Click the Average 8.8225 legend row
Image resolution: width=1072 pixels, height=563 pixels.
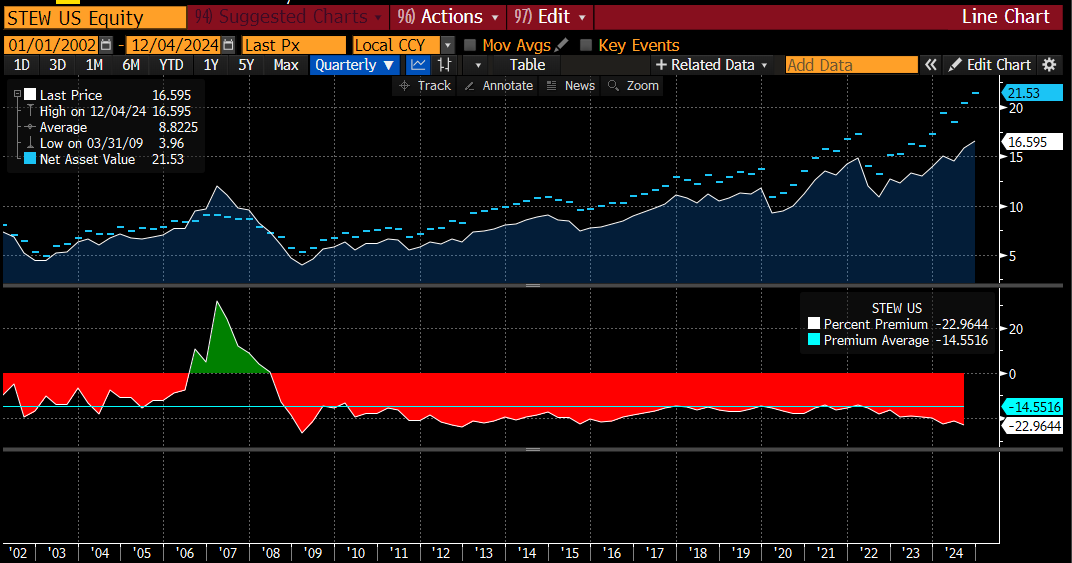click(x=111, y=127)
